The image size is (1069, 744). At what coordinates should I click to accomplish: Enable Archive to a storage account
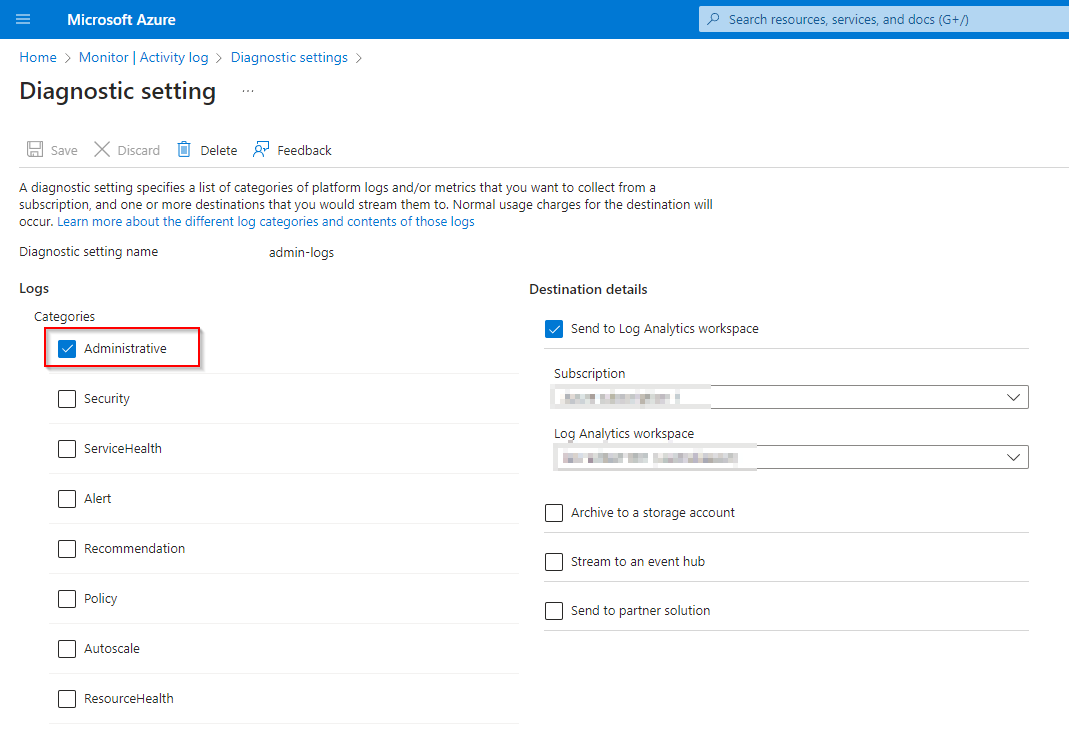pyautogui.click(x=554, y=513)
